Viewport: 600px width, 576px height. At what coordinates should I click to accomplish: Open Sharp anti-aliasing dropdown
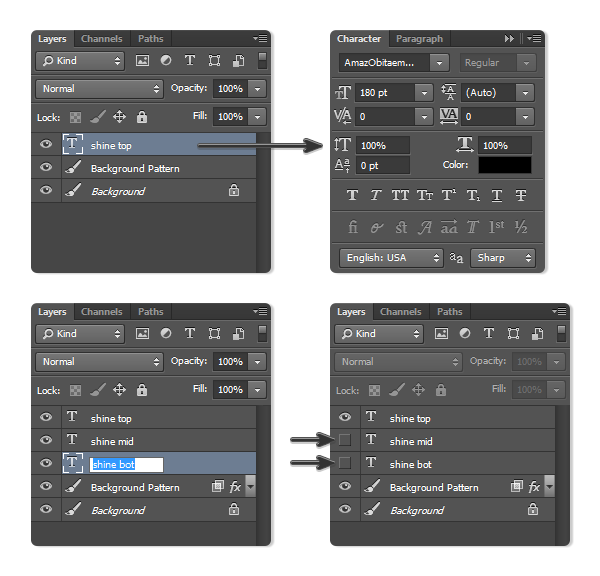(502, 258)
